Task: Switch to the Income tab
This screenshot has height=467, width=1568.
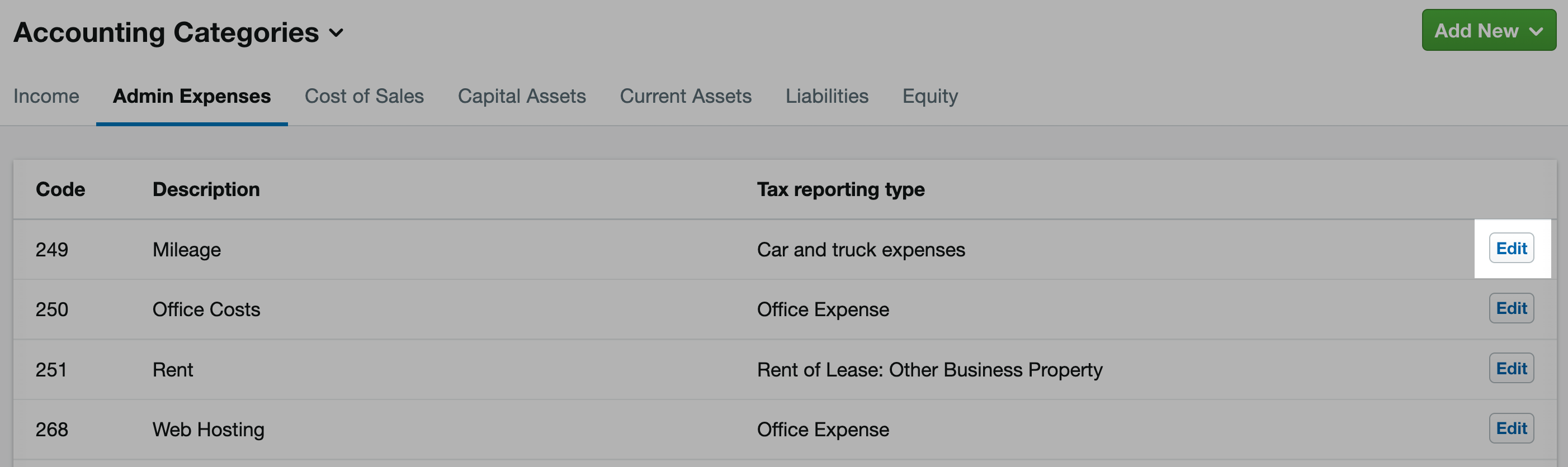Action: pos(46,96)
